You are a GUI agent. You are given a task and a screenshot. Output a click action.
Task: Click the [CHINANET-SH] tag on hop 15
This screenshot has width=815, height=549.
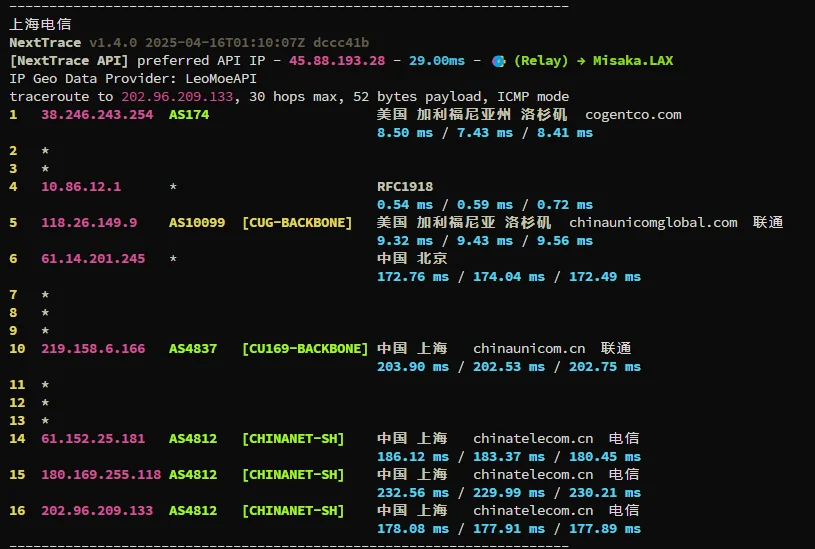coord(293,475)
